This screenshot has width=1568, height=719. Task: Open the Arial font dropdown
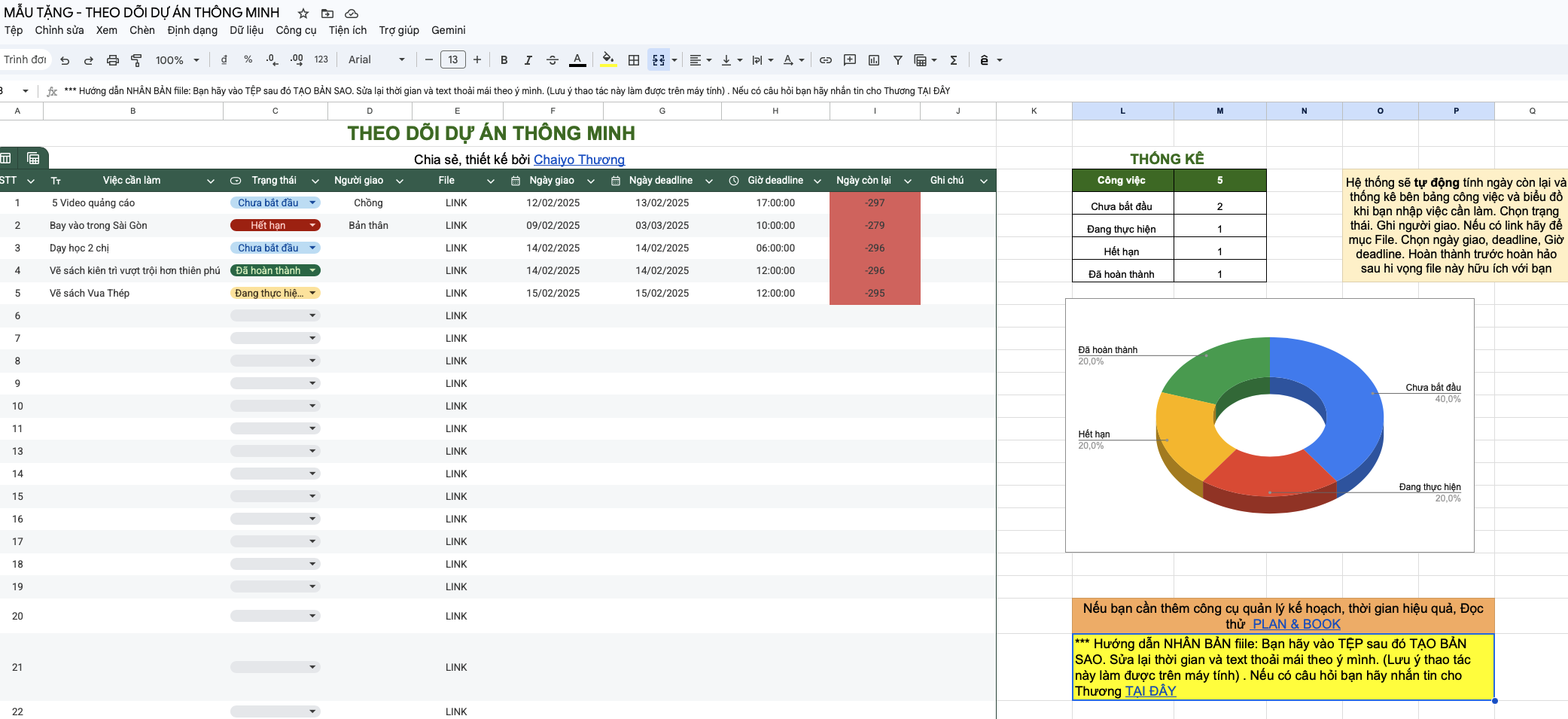click(376, 60)
